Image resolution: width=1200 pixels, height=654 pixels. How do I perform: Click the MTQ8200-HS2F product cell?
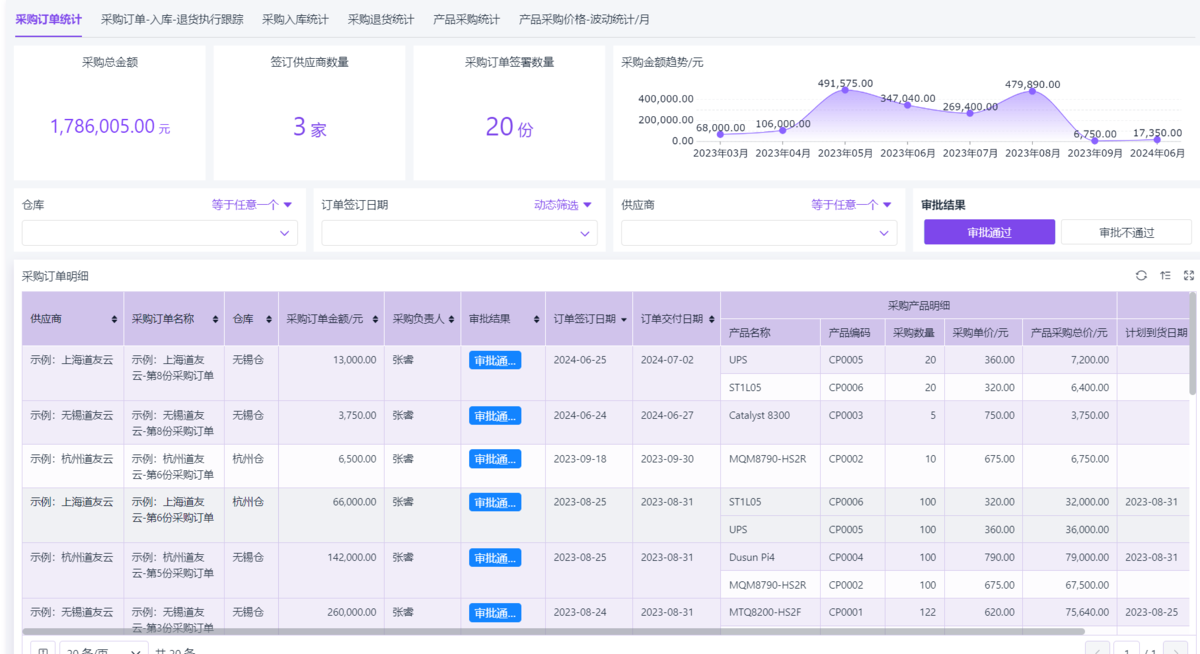[770, 611]
